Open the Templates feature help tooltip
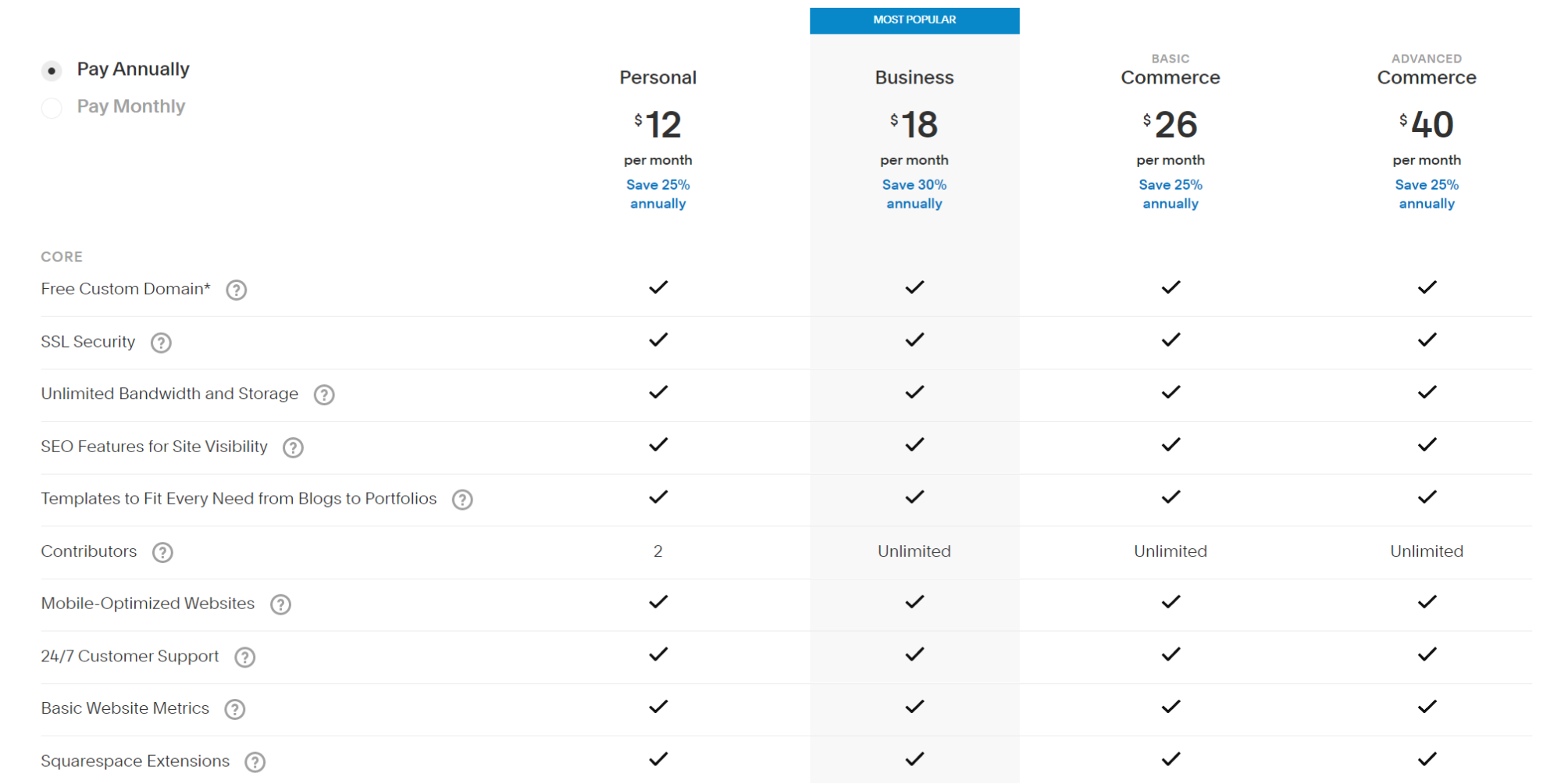 pyautogui.click(x=462, y=500)
